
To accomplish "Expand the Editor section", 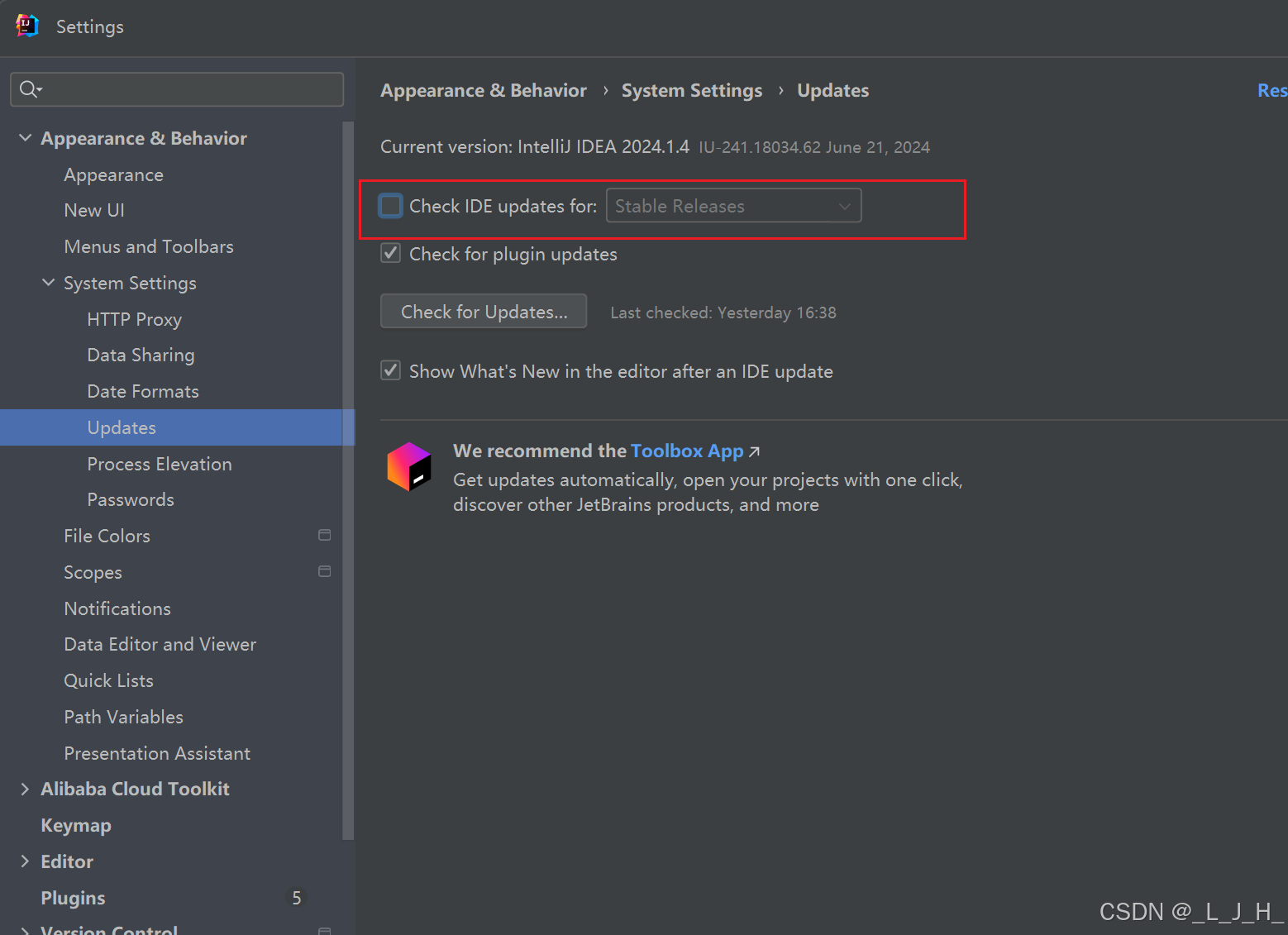I will [26, 861].
